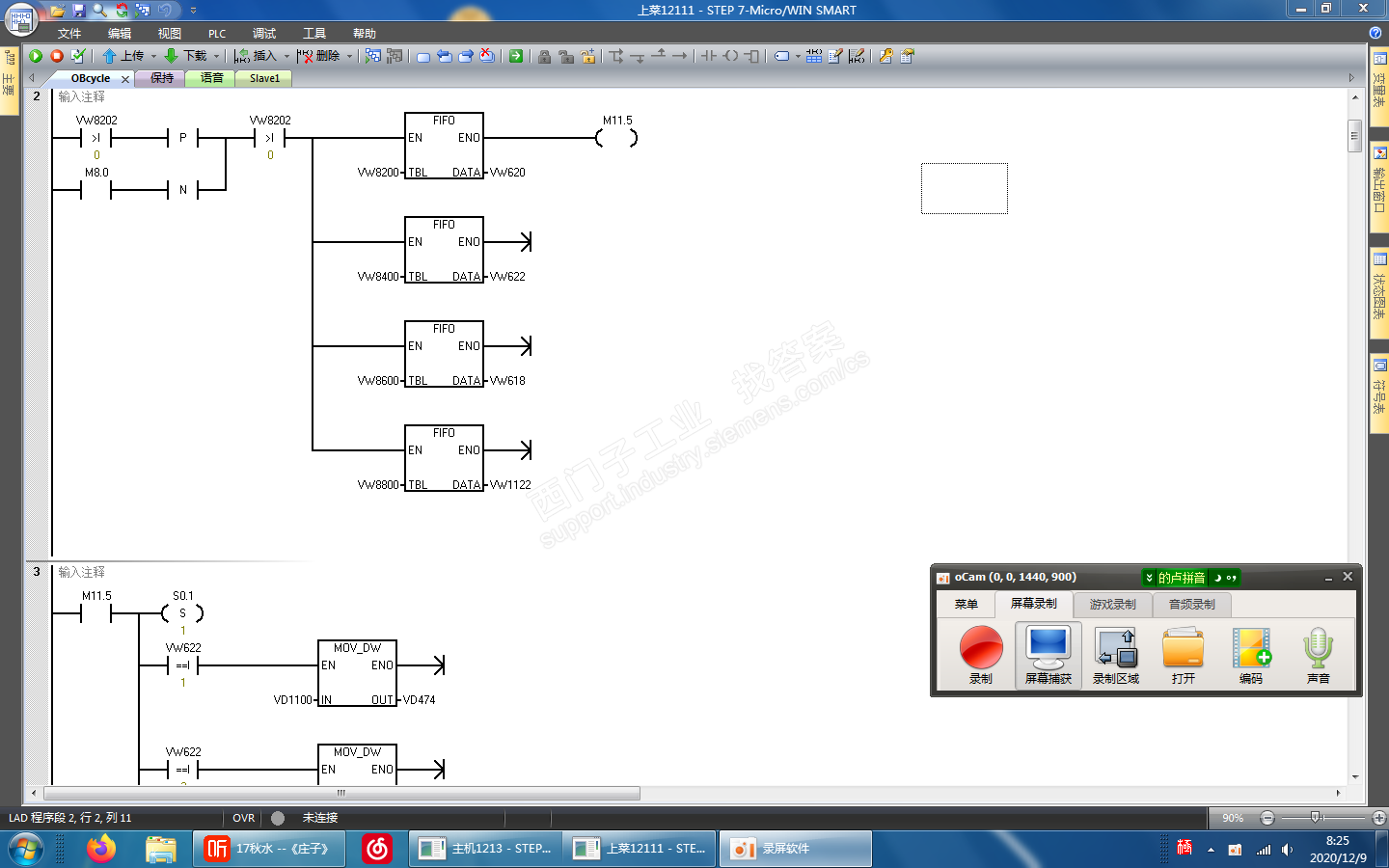
Task: Open the dropdown arrow next to 插入
Action: (286, 56)
